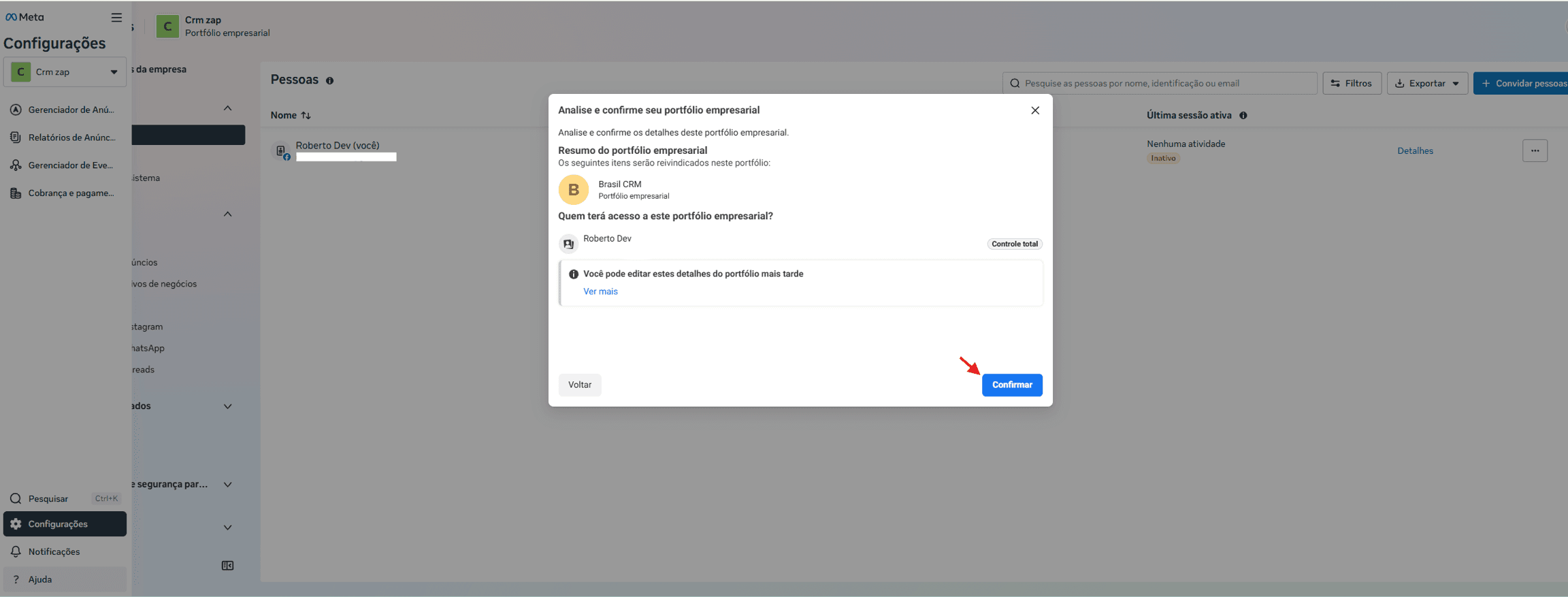Click the panel layout icon at the settings menu bottom

[228, 566]
